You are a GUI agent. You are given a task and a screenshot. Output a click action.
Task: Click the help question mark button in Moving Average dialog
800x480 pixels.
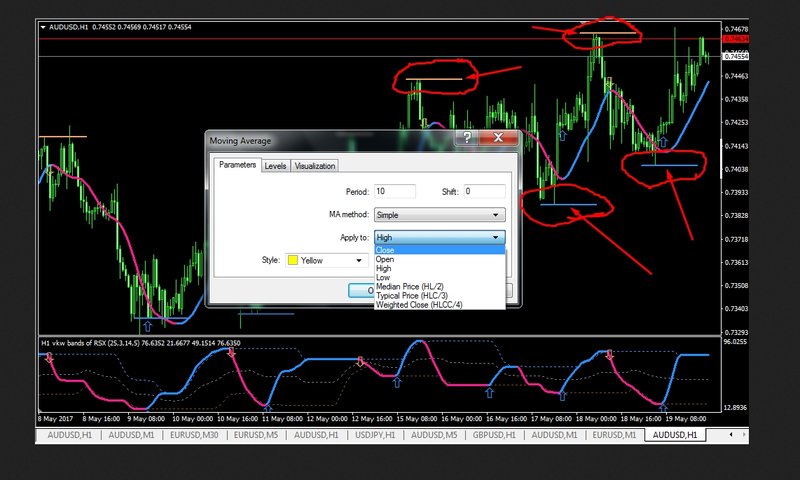click(467, 137)
